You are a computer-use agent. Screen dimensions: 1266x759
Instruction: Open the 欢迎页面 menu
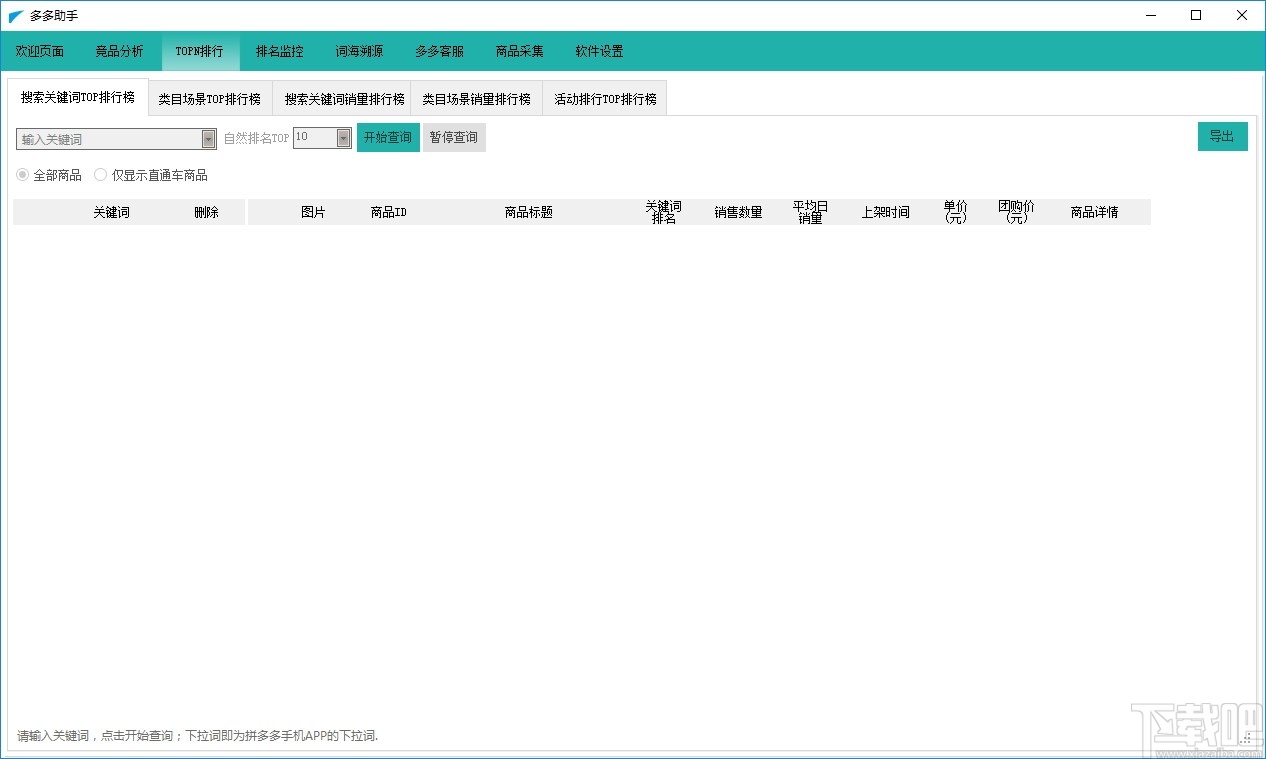click(x=40, y=51)
